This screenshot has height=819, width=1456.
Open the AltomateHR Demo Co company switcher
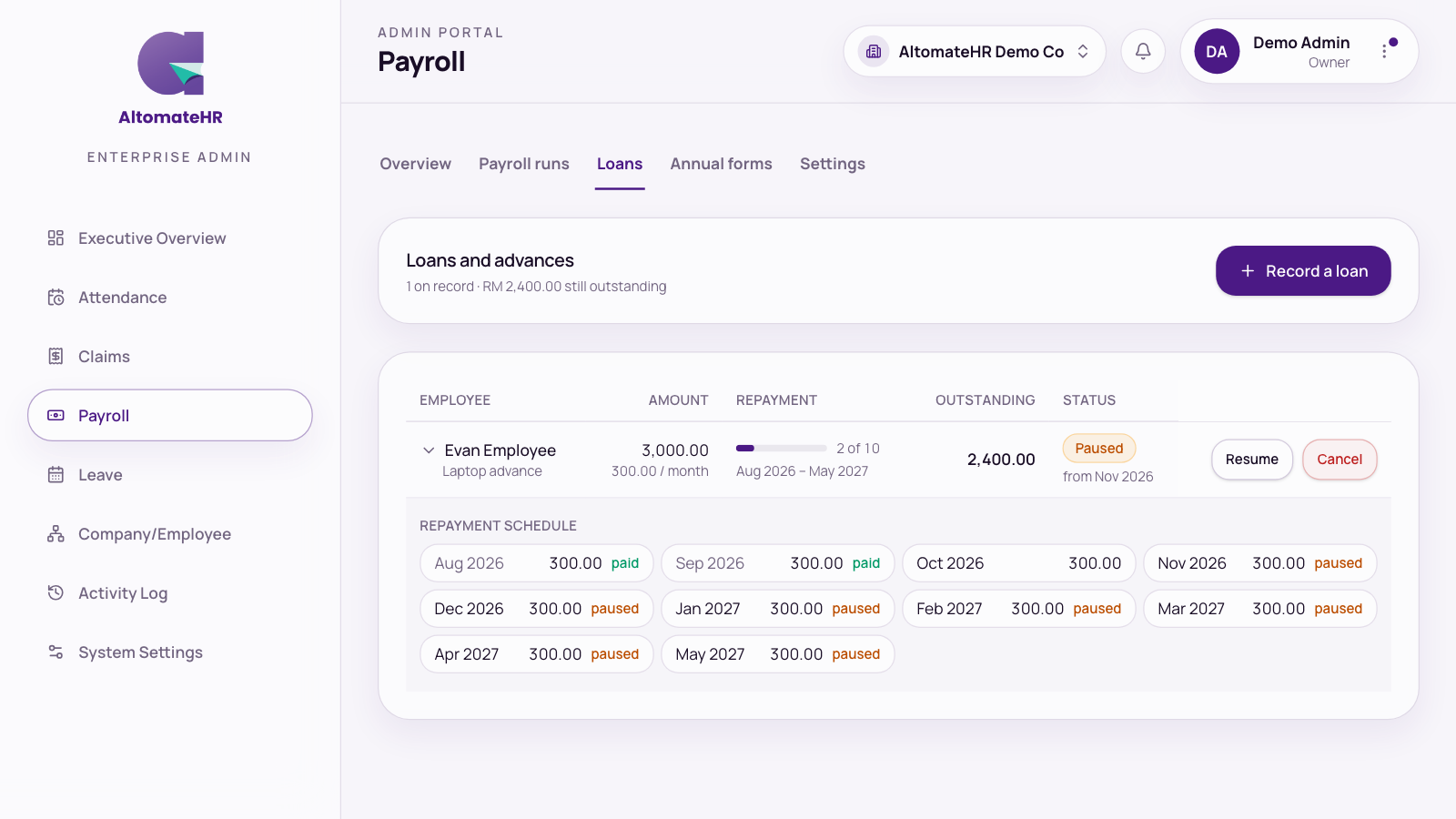click(x=975, y=52)
